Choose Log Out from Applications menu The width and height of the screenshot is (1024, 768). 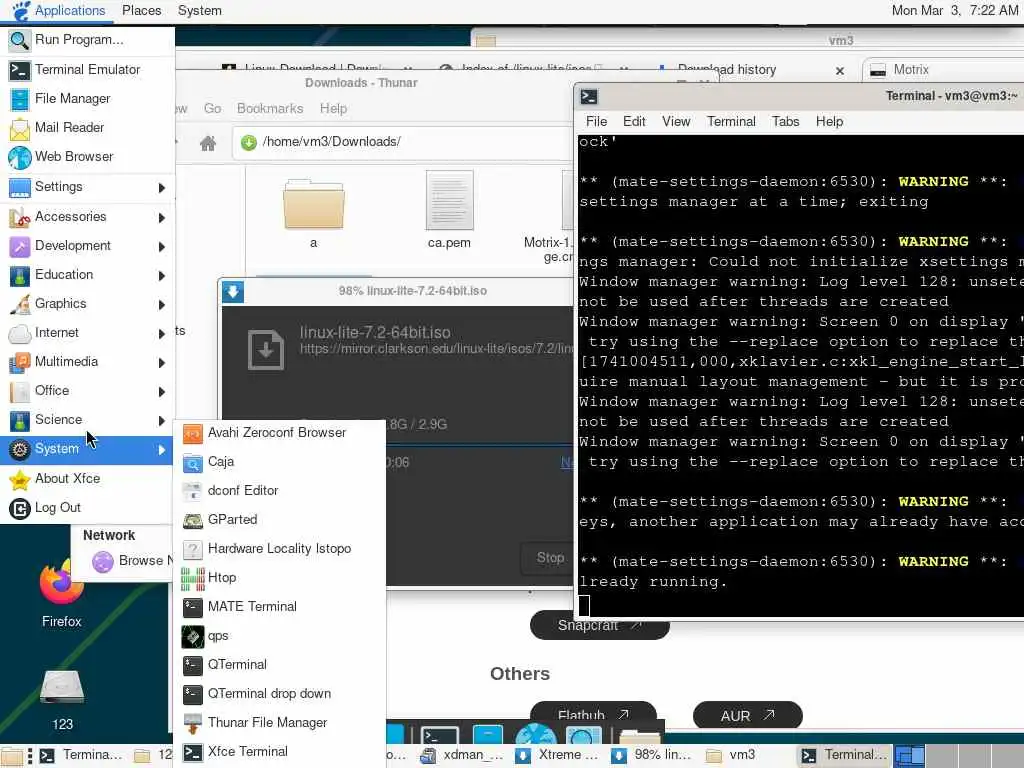[88, 508]
